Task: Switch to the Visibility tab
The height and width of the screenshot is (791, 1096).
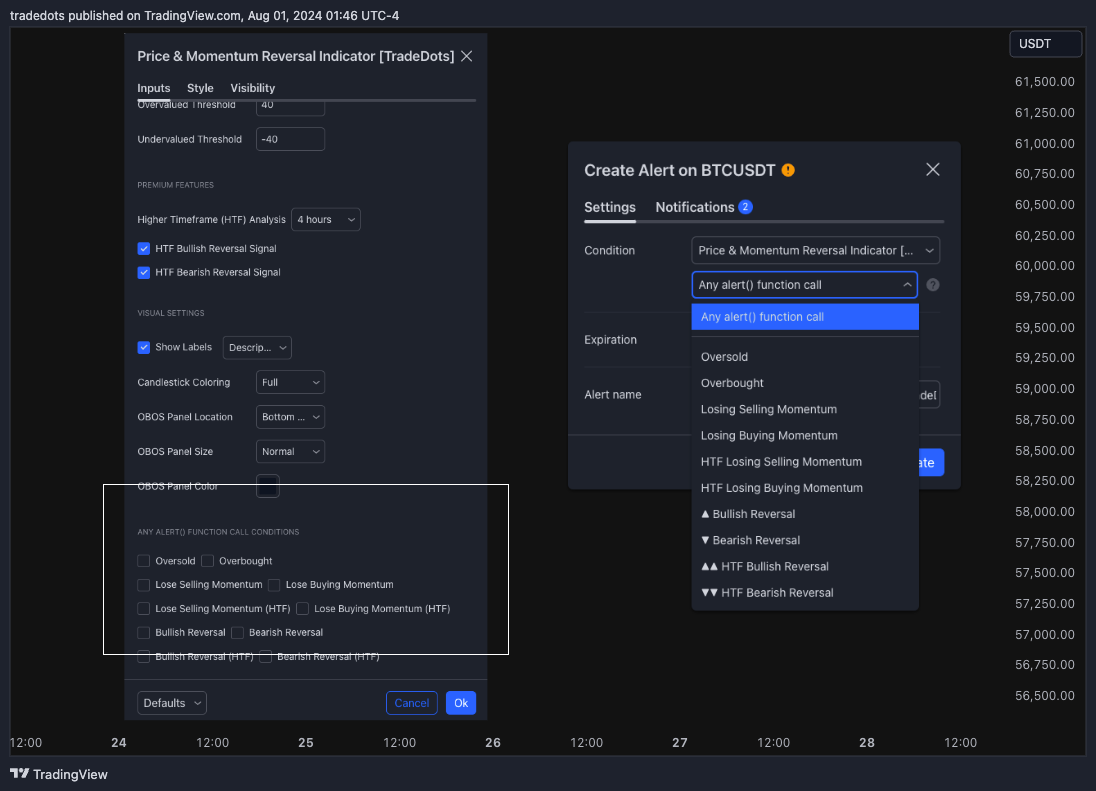Action: click(x=252, y=88)
